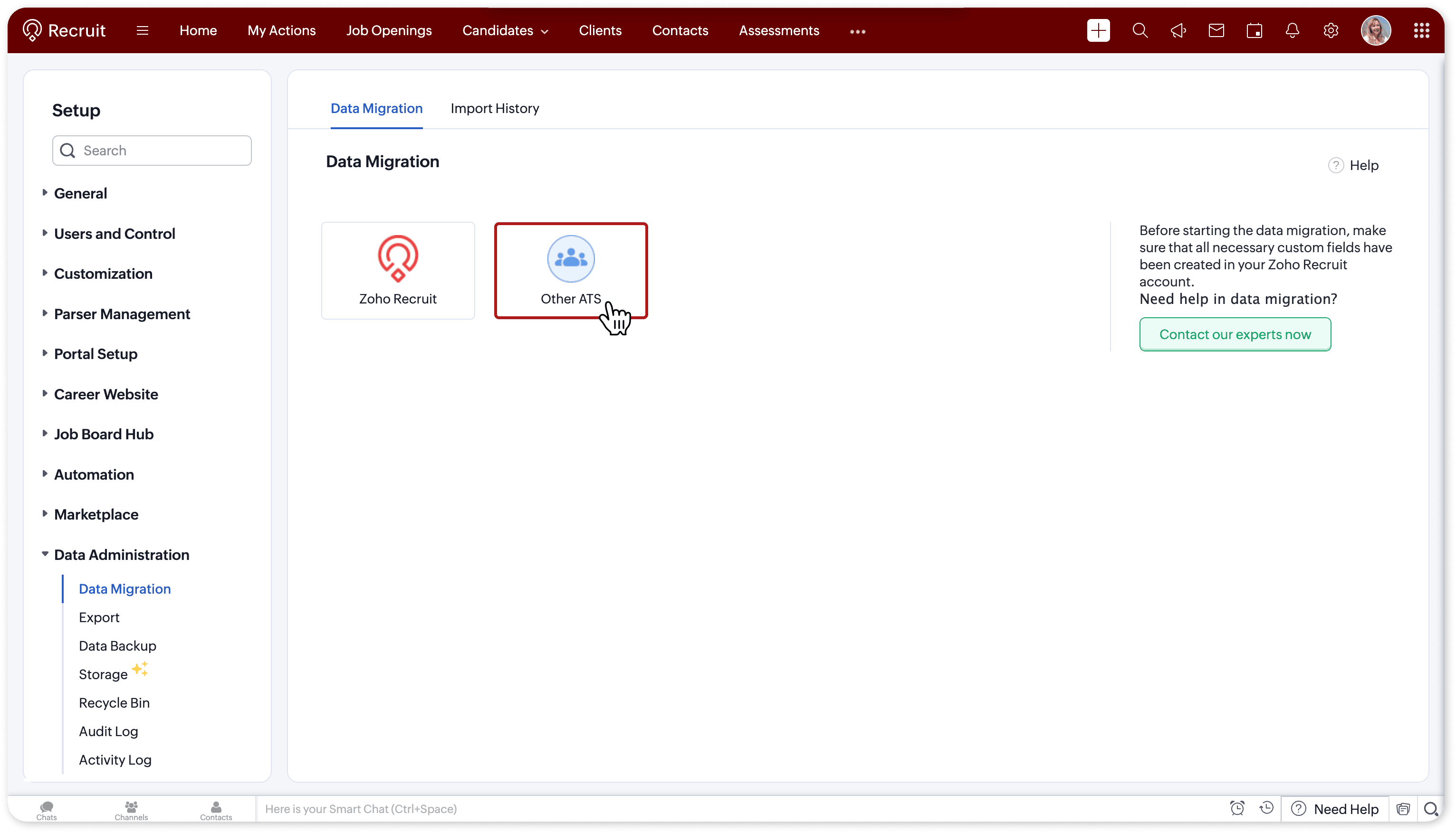1456x833 pixels.
Task: Open the mail envelope icon
Action: point(1216,30)
